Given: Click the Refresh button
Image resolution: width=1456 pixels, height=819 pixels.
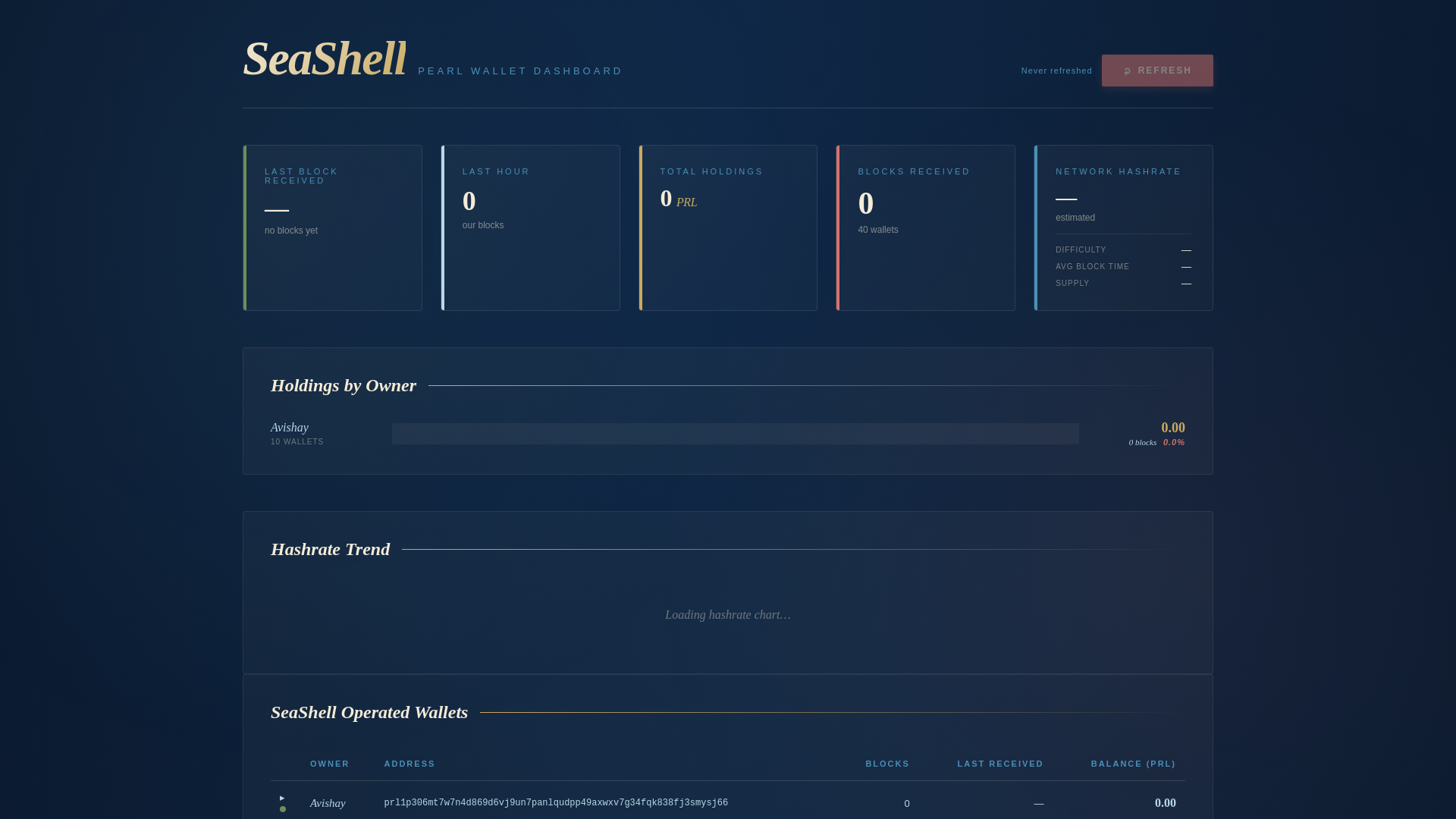Looking at the screenshot, I should 1157,71.
